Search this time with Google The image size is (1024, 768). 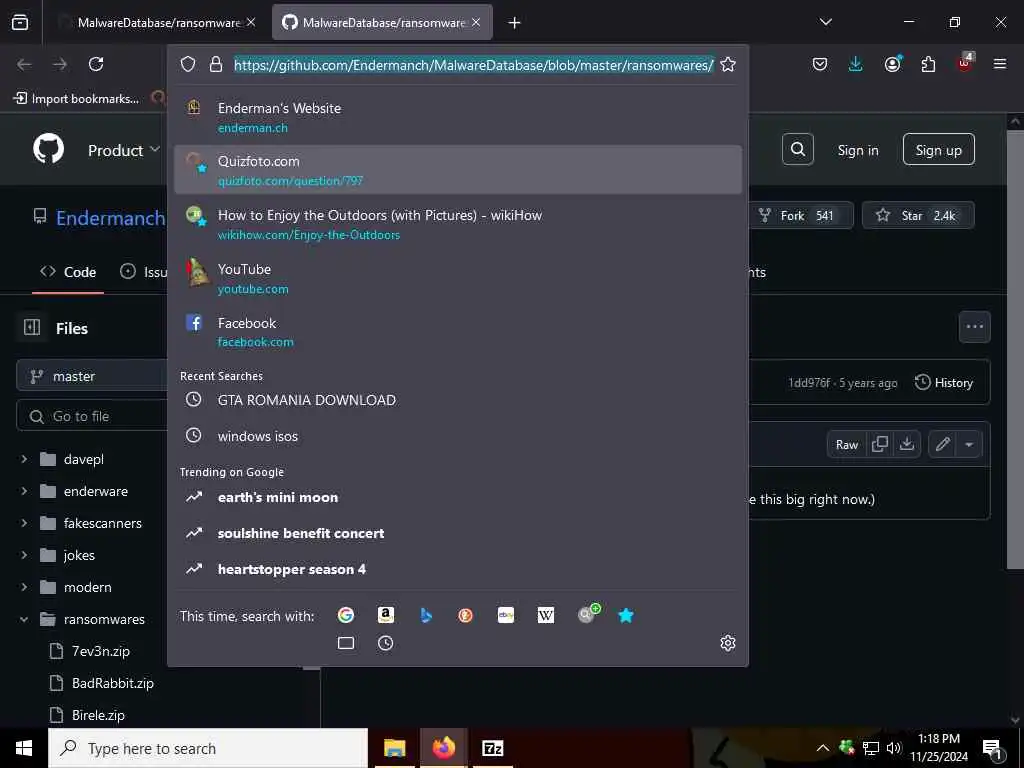345,615
